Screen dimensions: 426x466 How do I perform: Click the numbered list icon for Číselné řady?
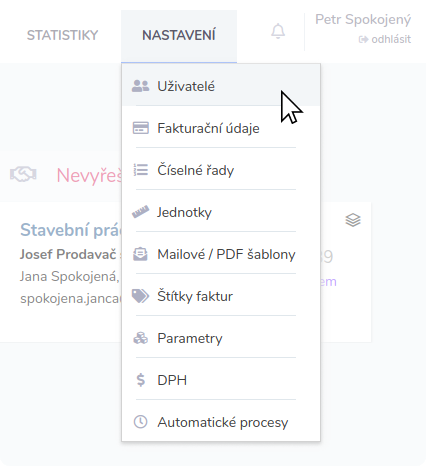(x=140, y=170)
